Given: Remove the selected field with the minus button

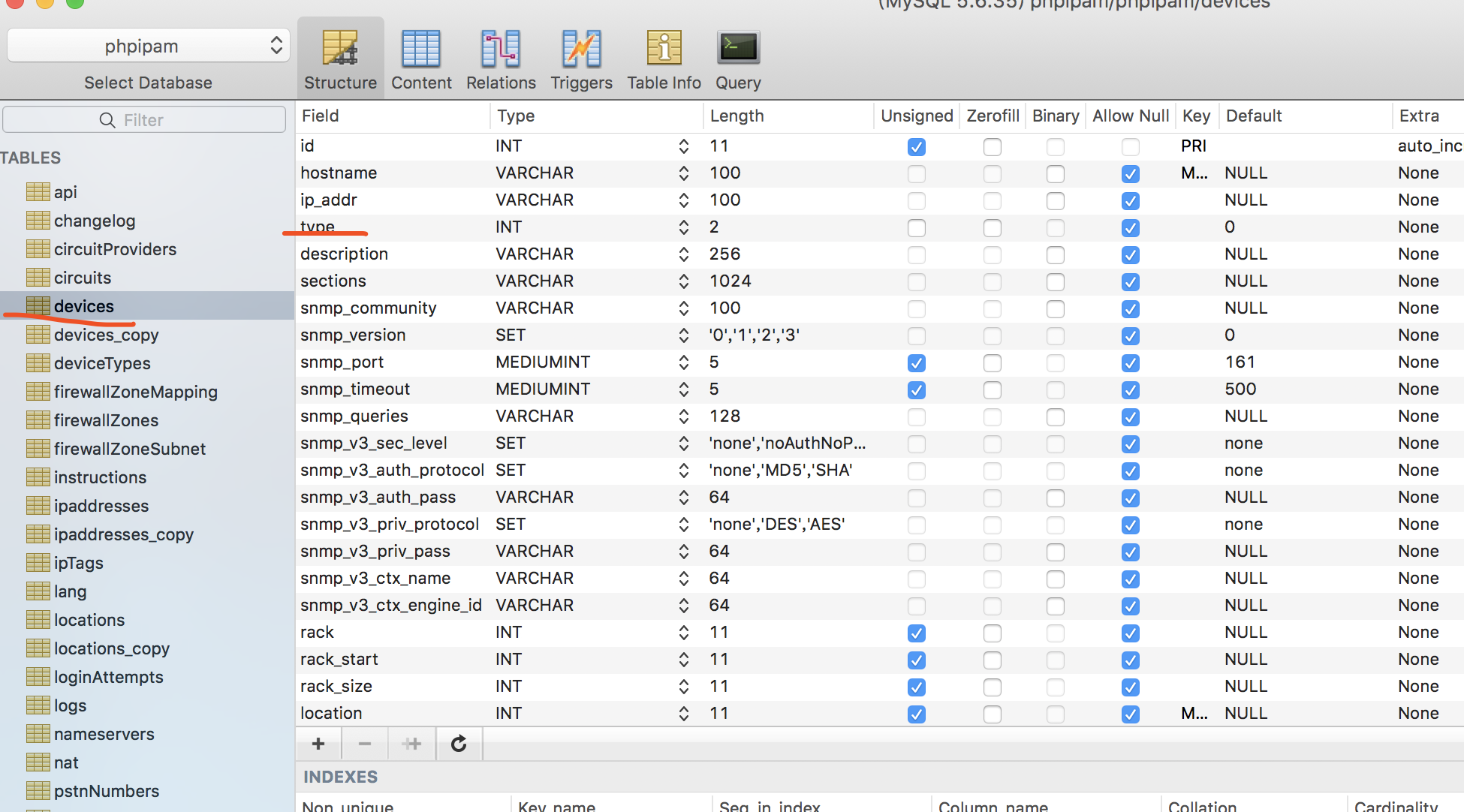Looking at the screenshot, I should coord(365,743).
